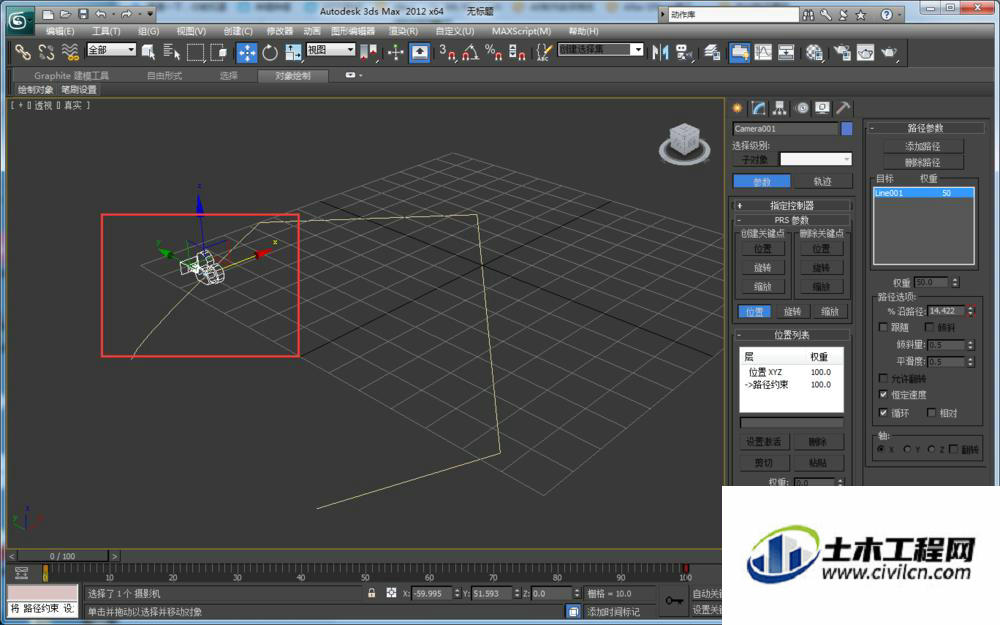
Task: Enable the 相对 checkbox
Action: pos(931,413)
